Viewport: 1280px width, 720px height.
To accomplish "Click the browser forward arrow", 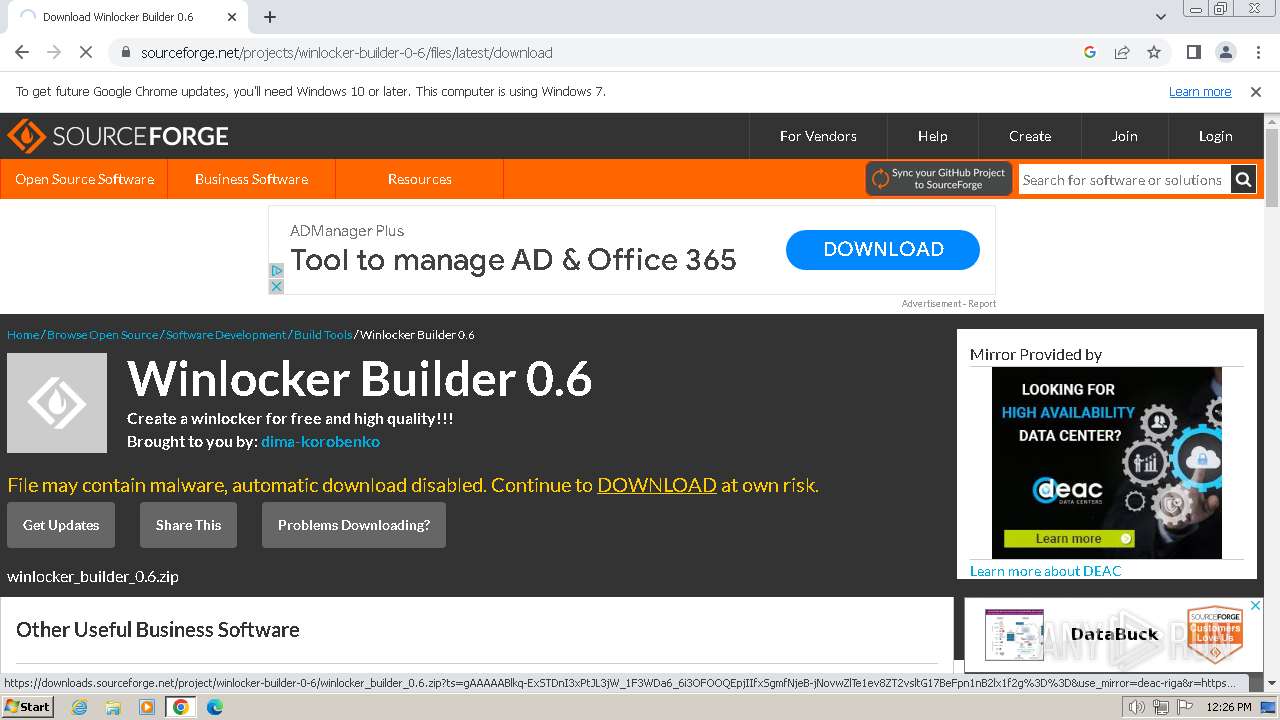I will pos(54,52).
